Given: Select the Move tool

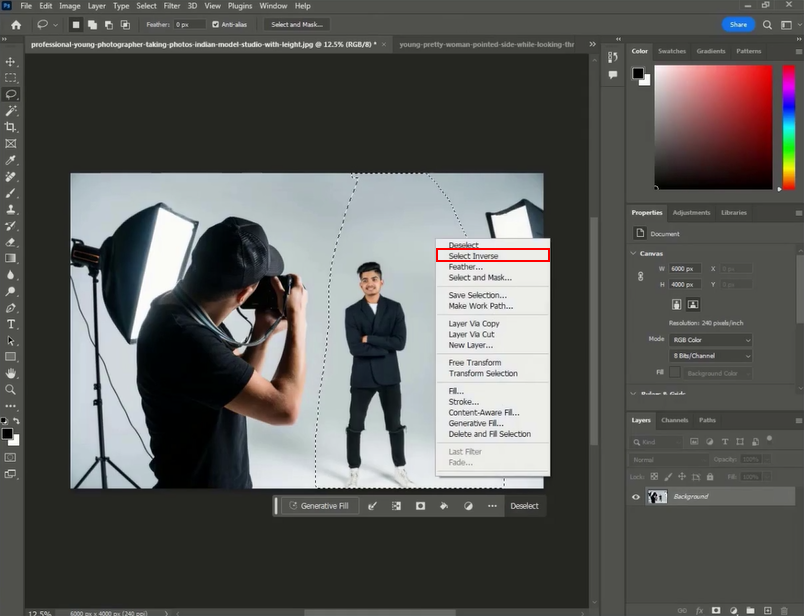Looking at the screenshot, I should pyautogui.click(x=10, y=62).
